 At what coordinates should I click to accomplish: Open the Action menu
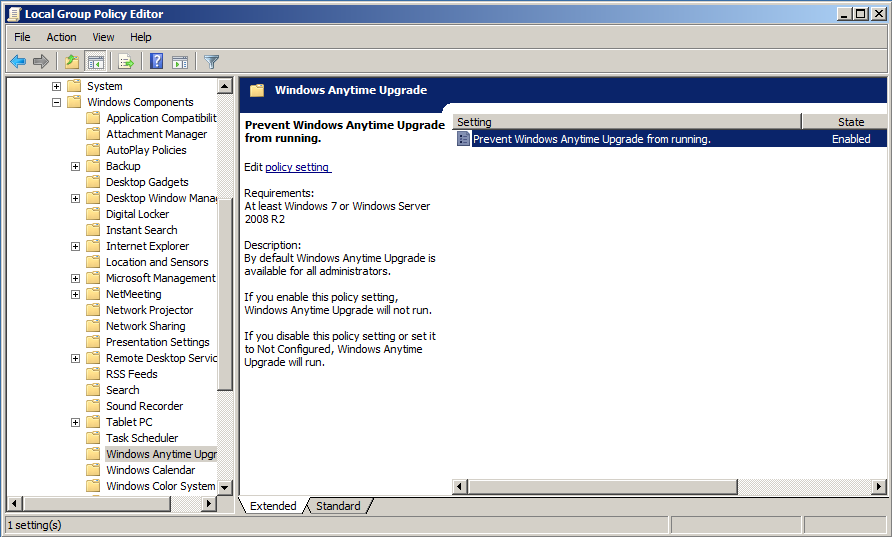[x=61, y=37]
